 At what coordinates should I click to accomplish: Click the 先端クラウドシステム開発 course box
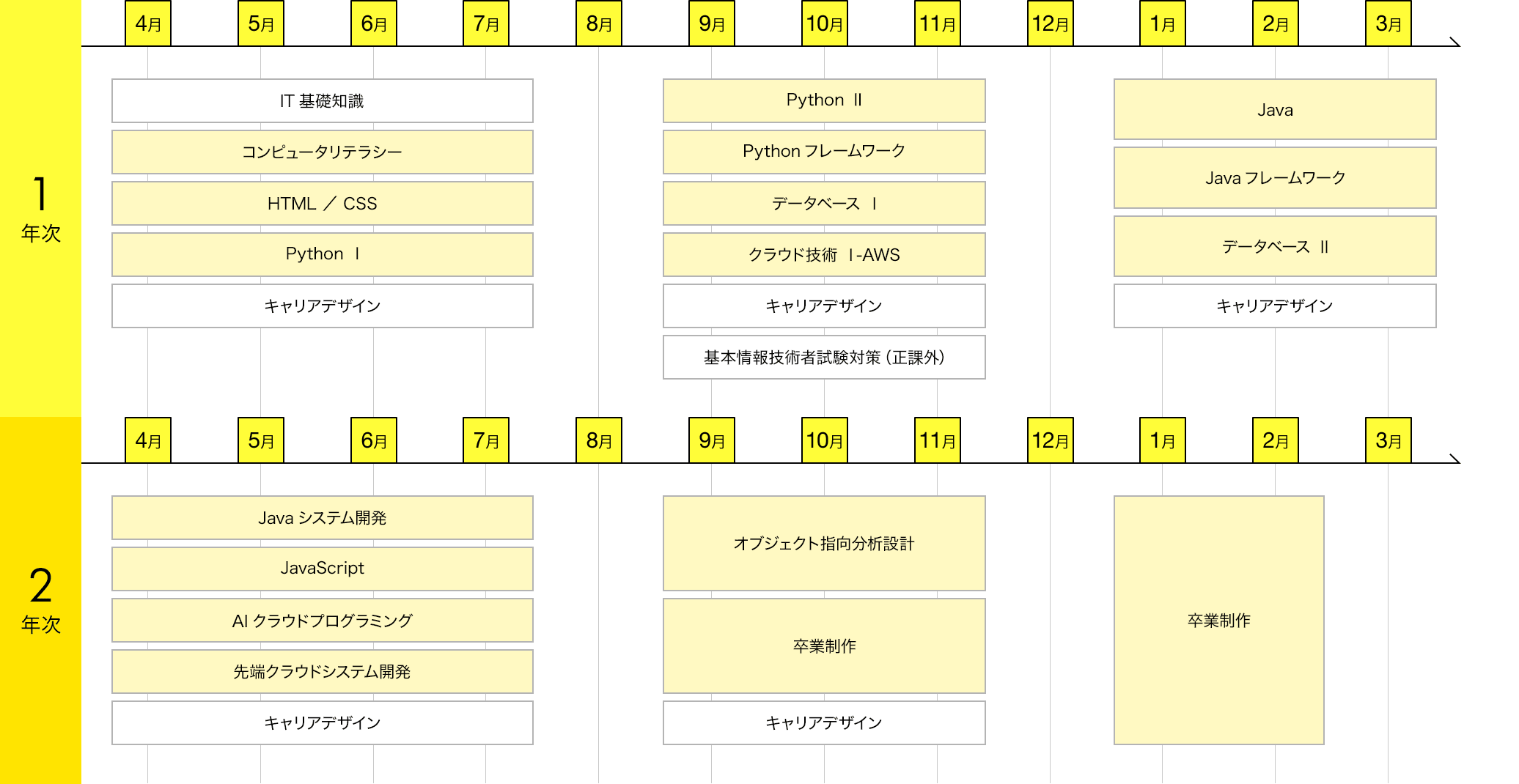click(x=322, y=672)
